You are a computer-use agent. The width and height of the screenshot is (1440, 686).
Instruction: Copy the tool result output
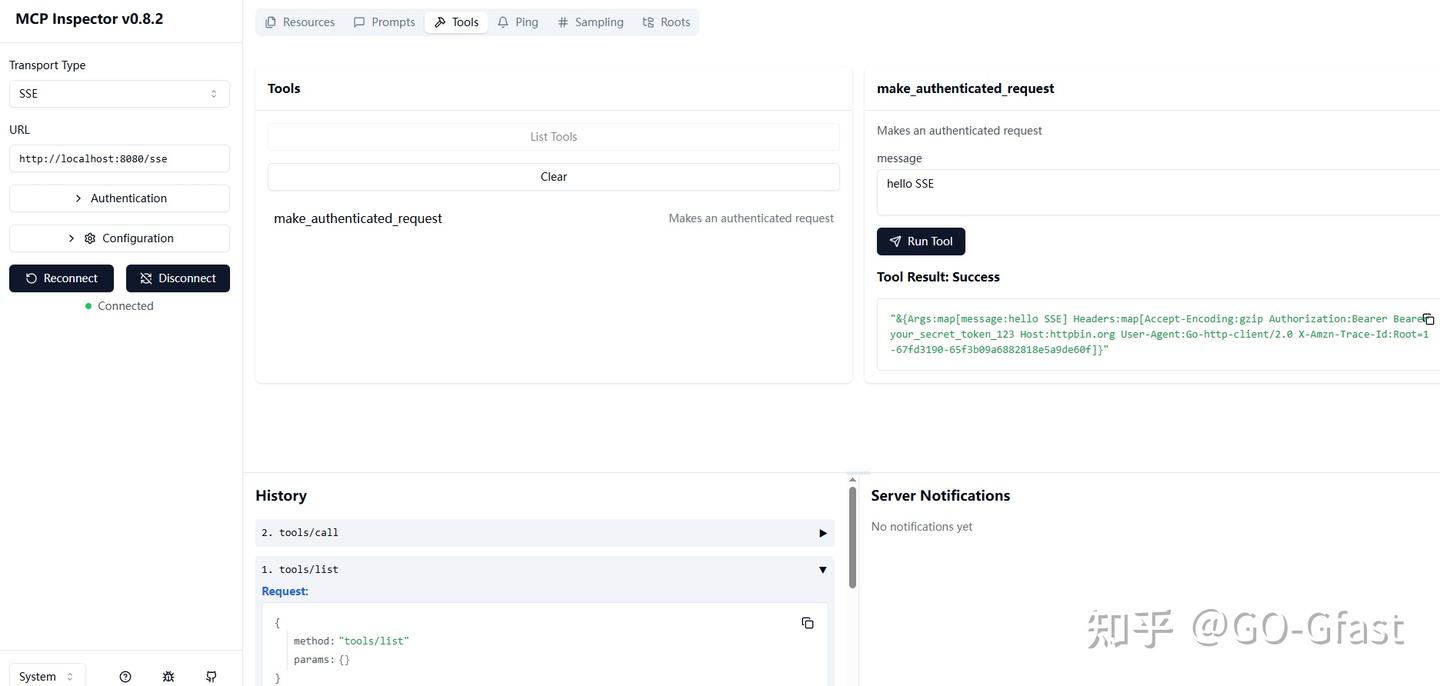pos(1428,319)
